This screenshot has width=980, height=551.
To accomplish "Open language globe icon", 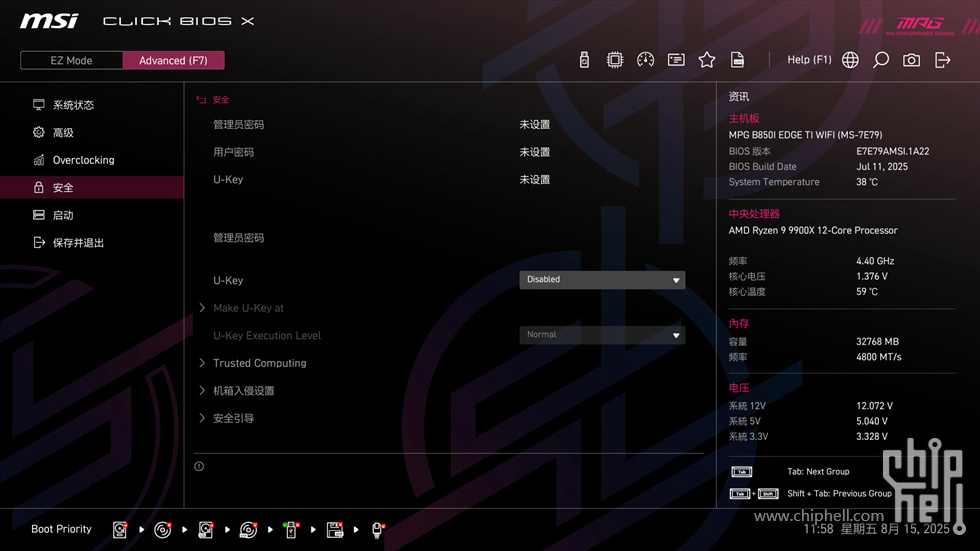I will (850, 60).
